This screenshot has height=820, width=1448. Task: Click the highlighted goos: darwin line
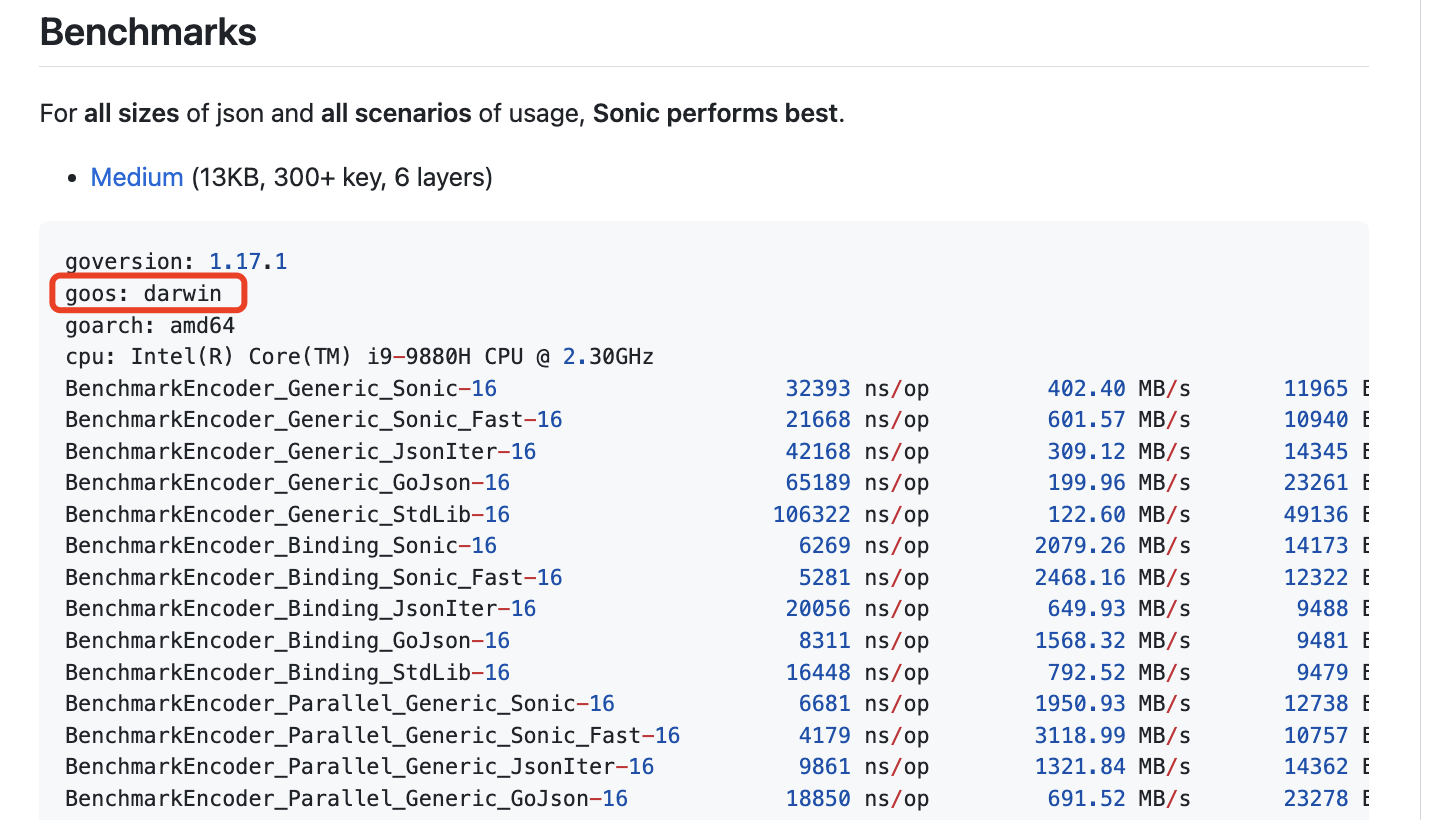point(143,294)
